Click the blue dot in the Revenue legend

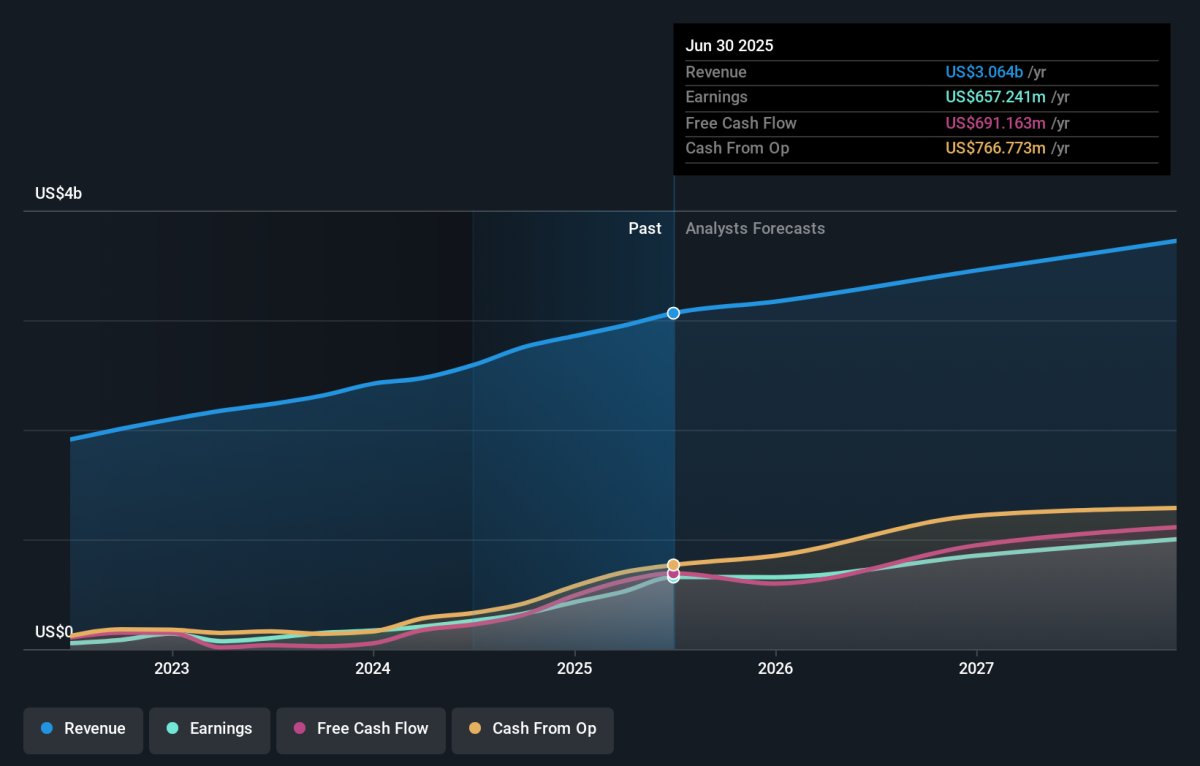click(x=46, y=729)
